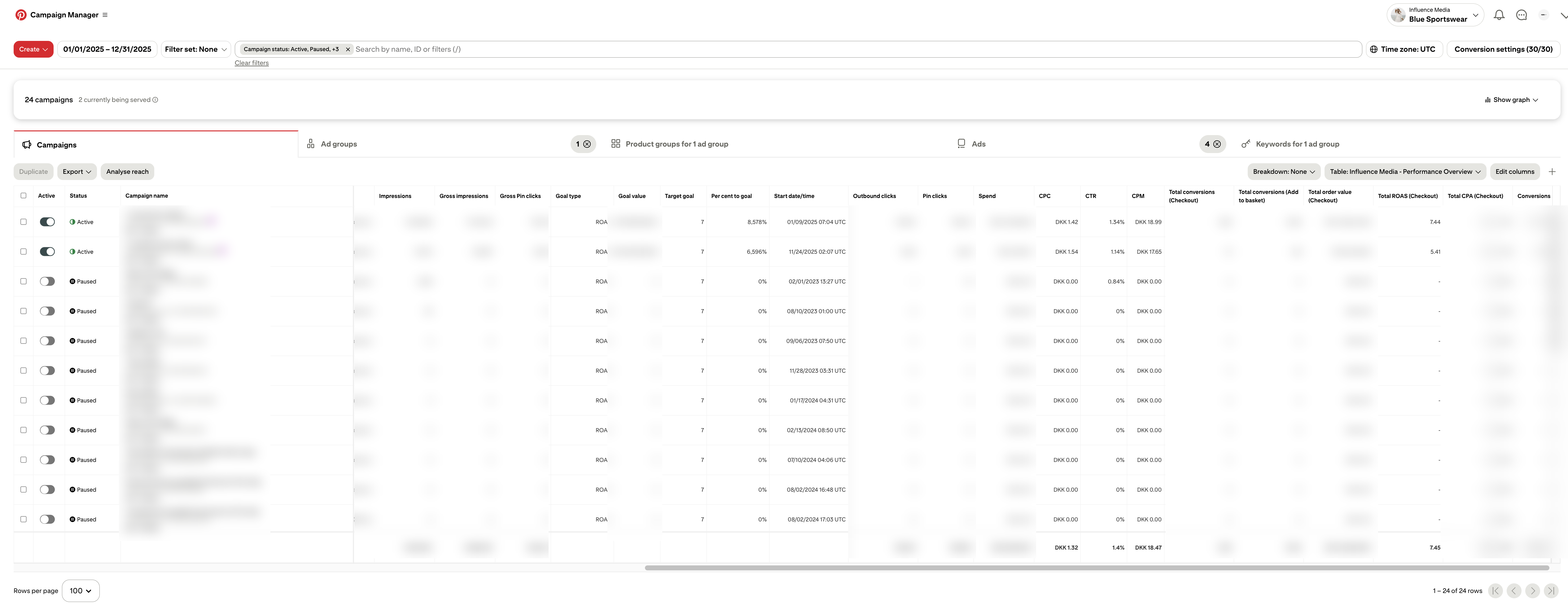This screenshot has height=606, width=1568.
Task: Expand the Show graph section
Action: coord(1511,100)
